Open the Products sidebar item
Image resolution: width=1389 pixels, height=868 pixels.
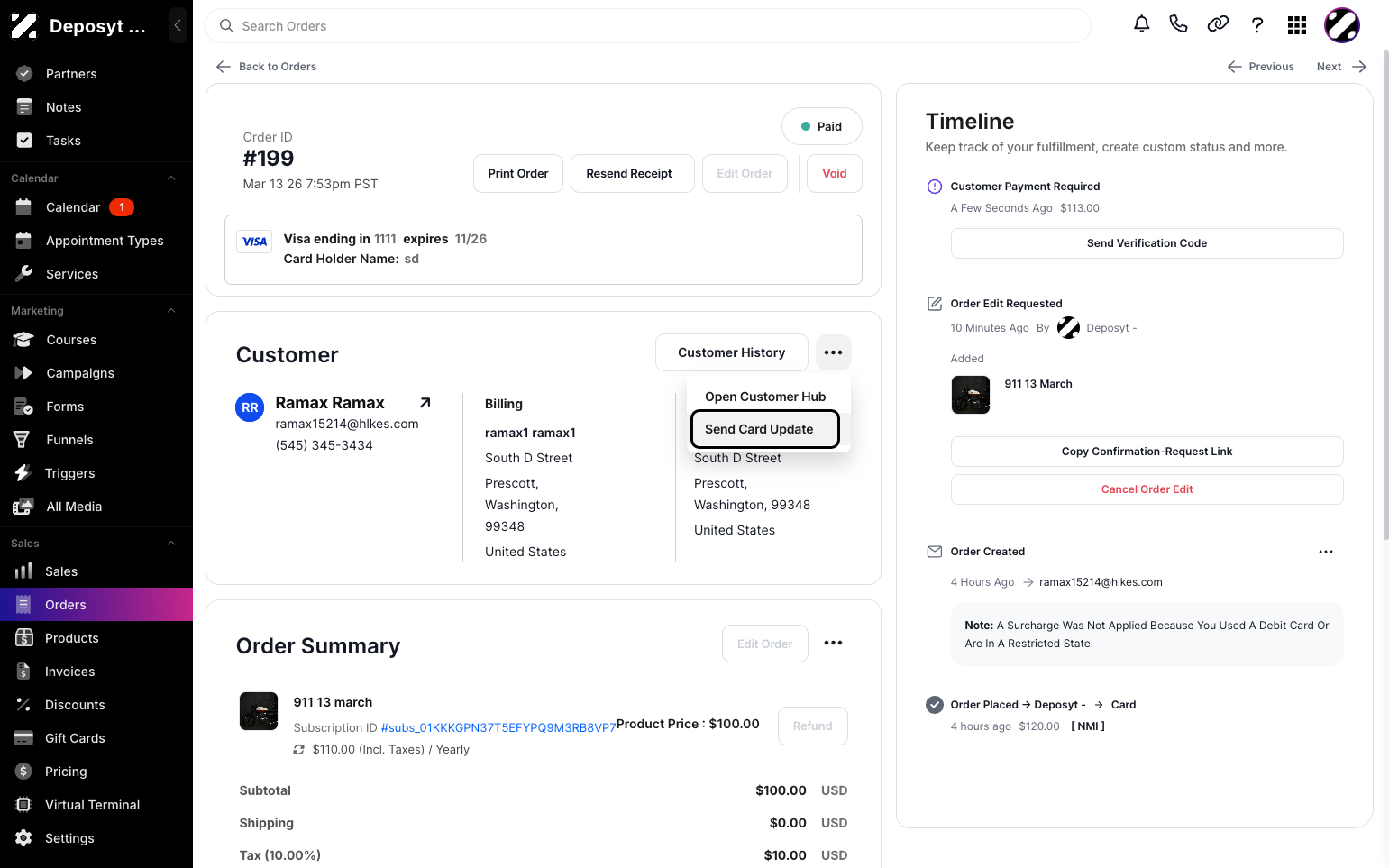point(96,638)
